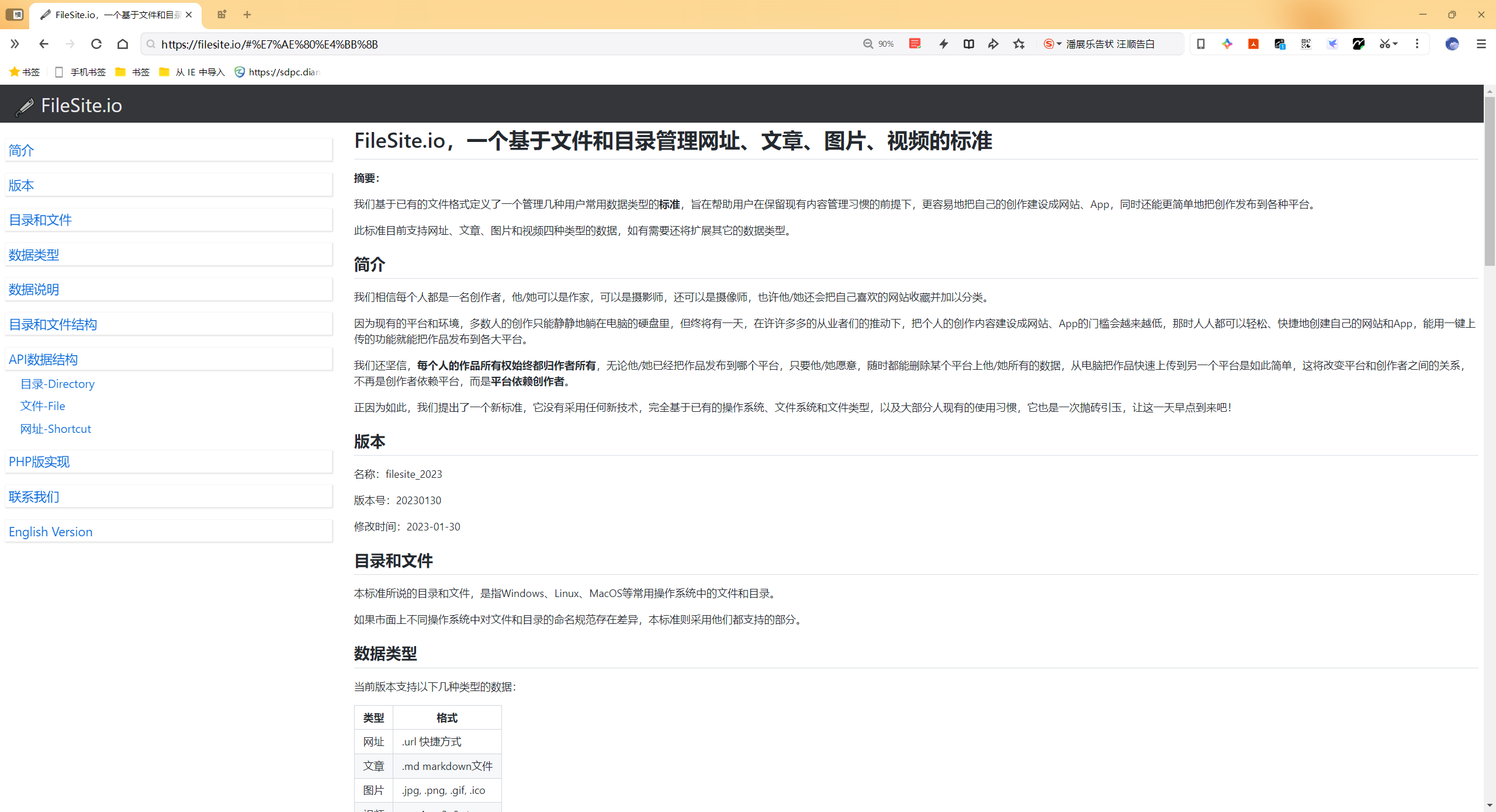Viewport: 1496px width, 812px height.
Task: Go forward with the right arrow
Action: 70,44
